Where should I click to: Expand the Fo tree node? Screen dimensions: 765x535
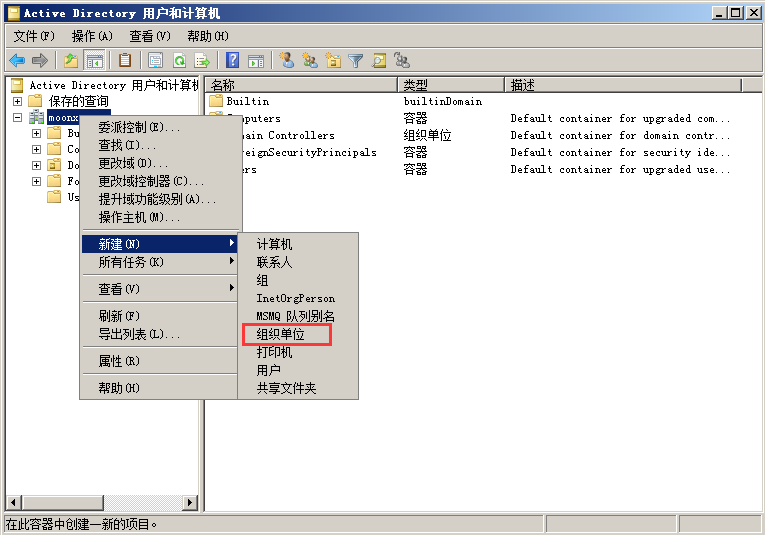(36, 181)
